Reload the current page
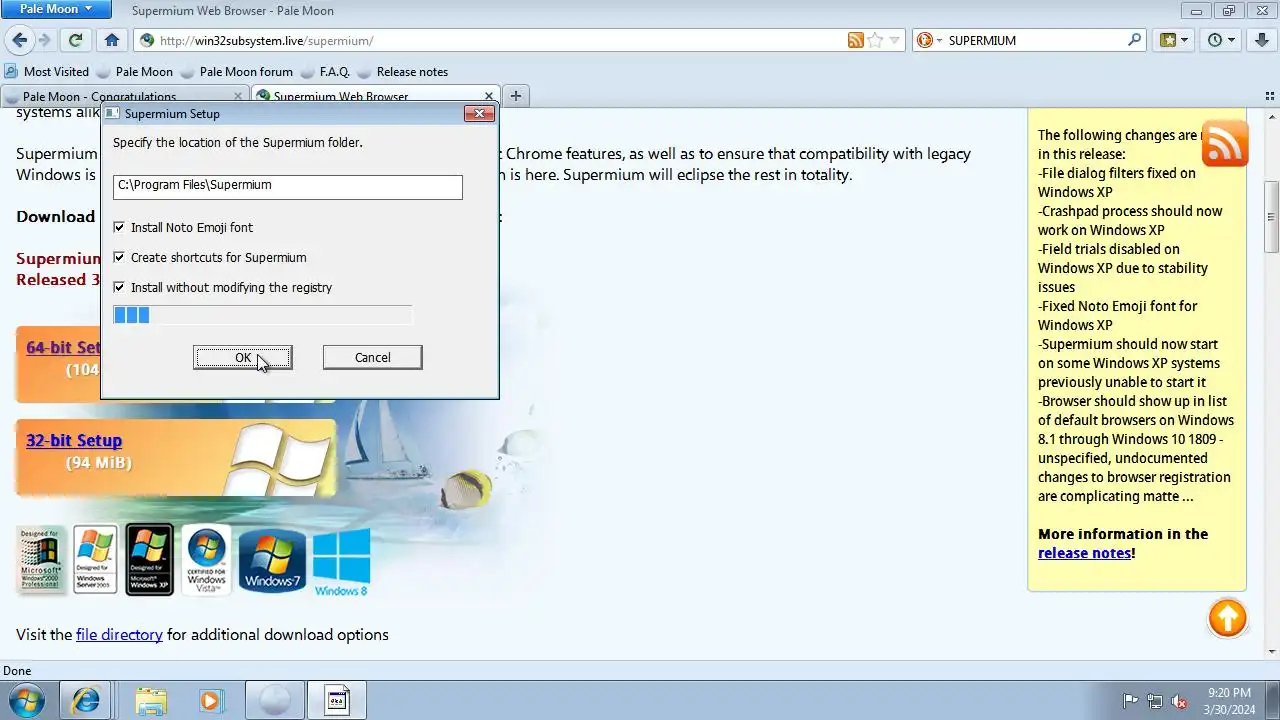Viewport: 1280px width, 720px height. tap(75, 40)
